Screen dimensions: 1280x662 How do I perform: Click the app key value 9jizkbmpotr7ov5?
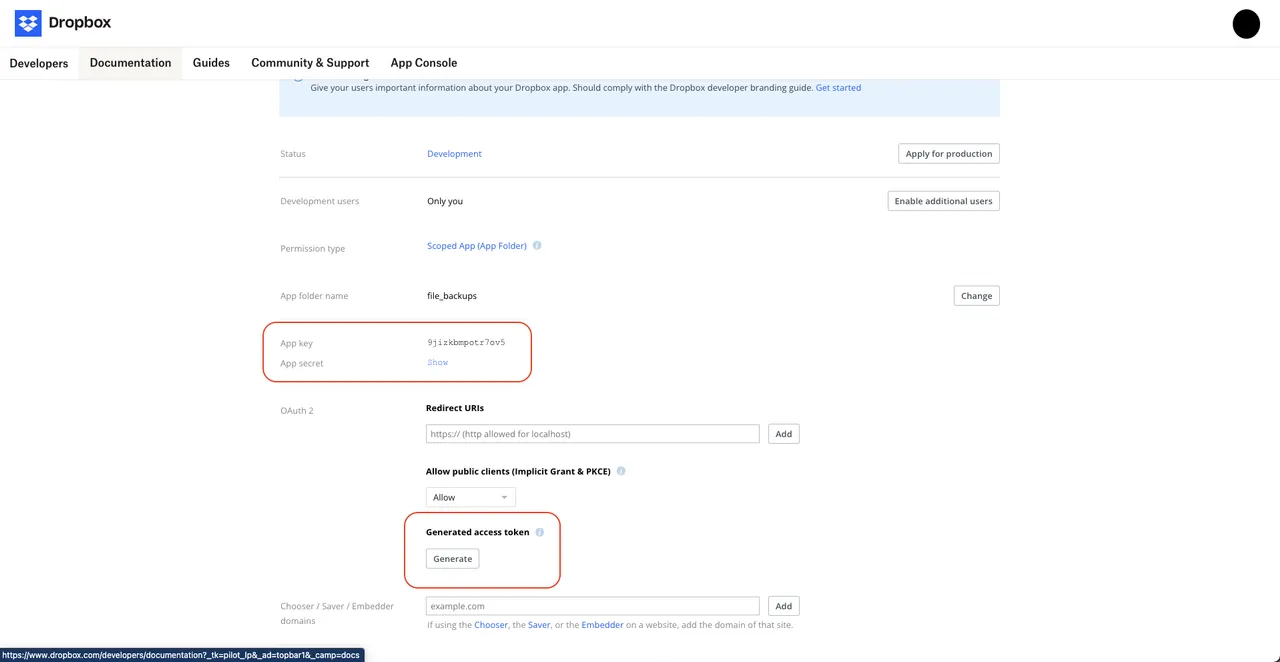point(466,343)
